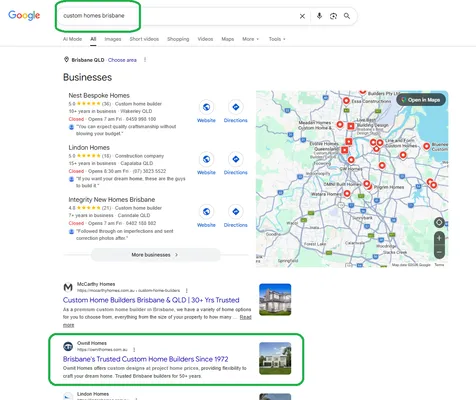Image resolution: width=476 pixels, height=400 pixels.
Task: Click the Website label under Lindon Homes globe
Action: pos(206,172)
